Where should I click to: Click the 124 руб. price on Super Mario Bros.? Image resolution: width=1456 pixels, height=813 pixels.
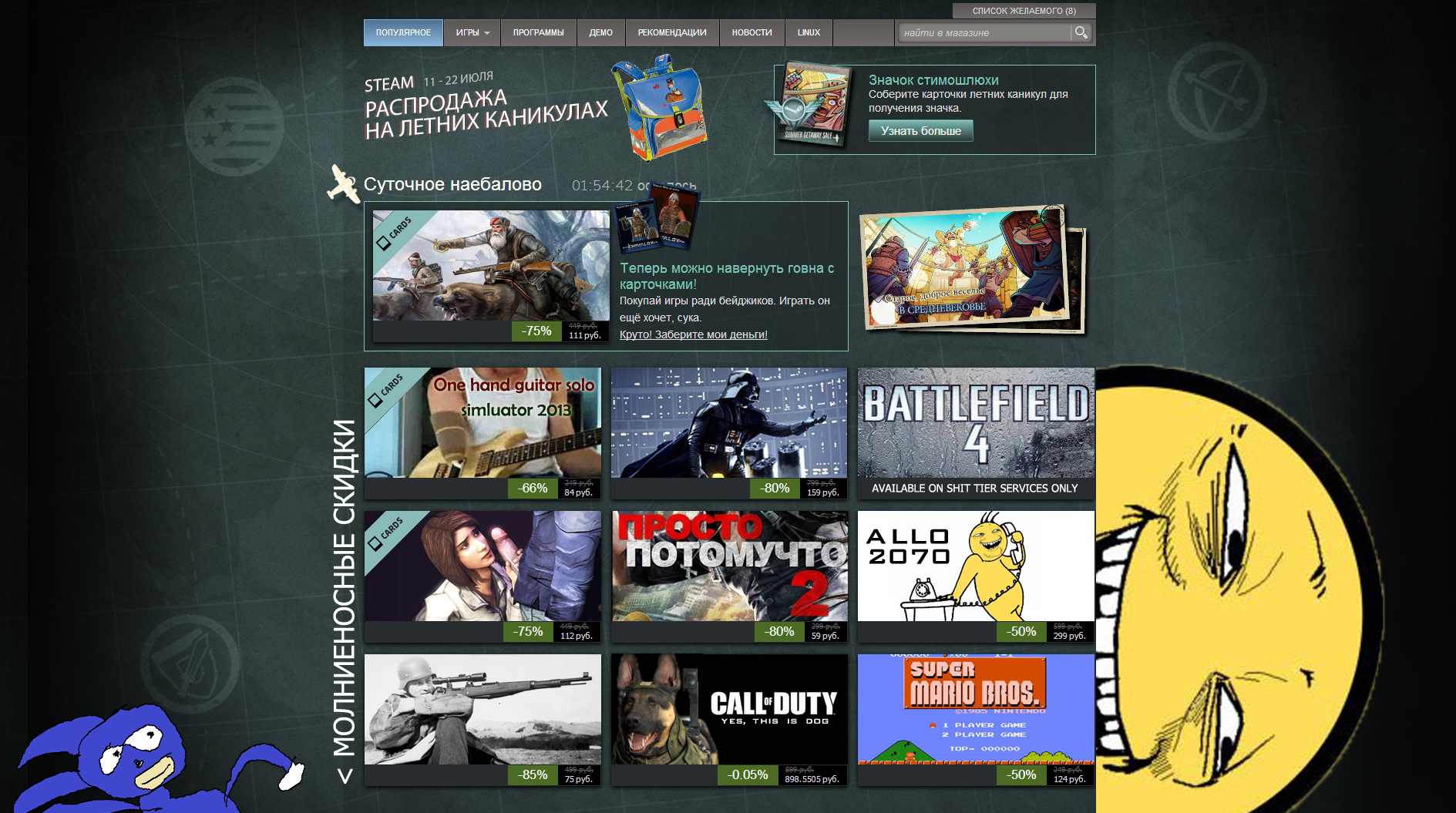(x=1070, y=779)
